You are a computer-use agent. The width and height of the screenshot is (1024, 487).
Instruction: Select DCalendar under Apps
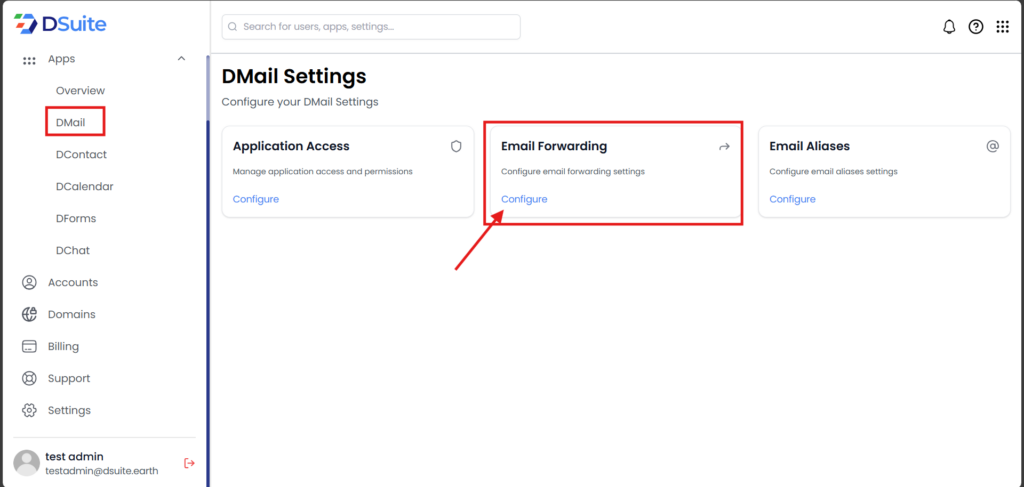(84, 186)
